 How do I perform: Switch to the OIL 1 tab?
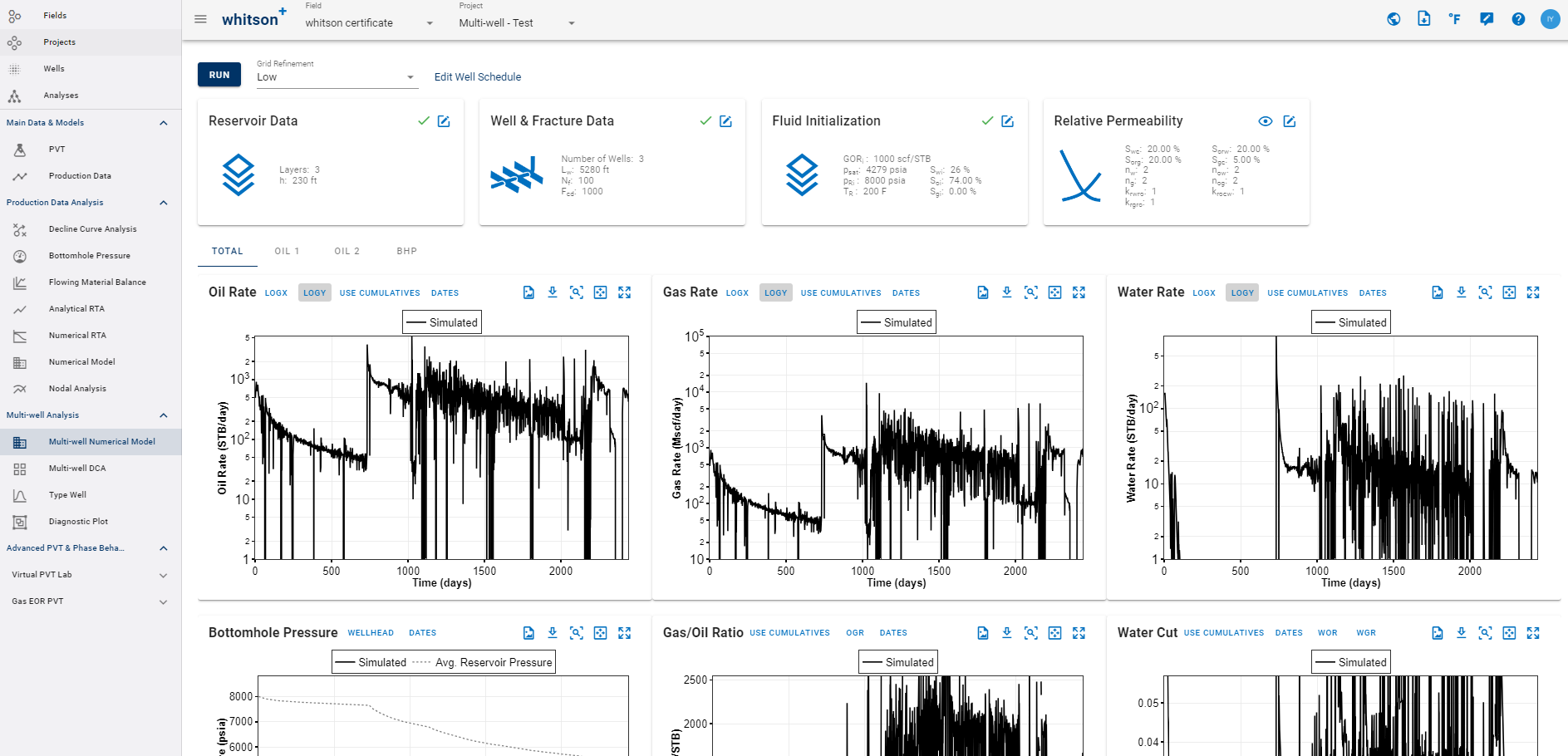287,251
